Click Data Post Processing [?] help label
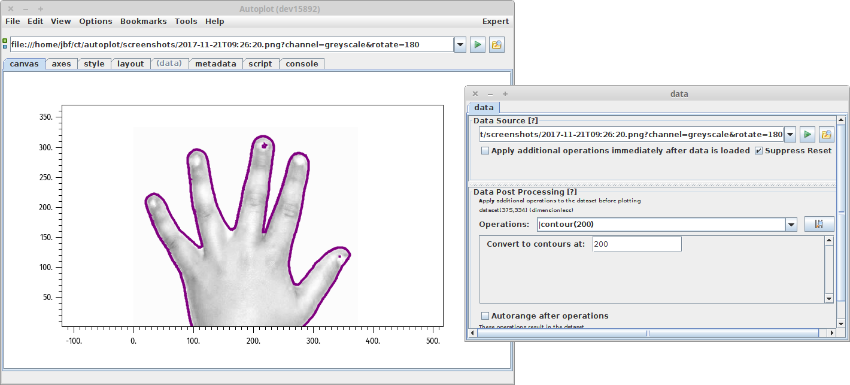This screenshot has width=850, height=385. point(525,191)
